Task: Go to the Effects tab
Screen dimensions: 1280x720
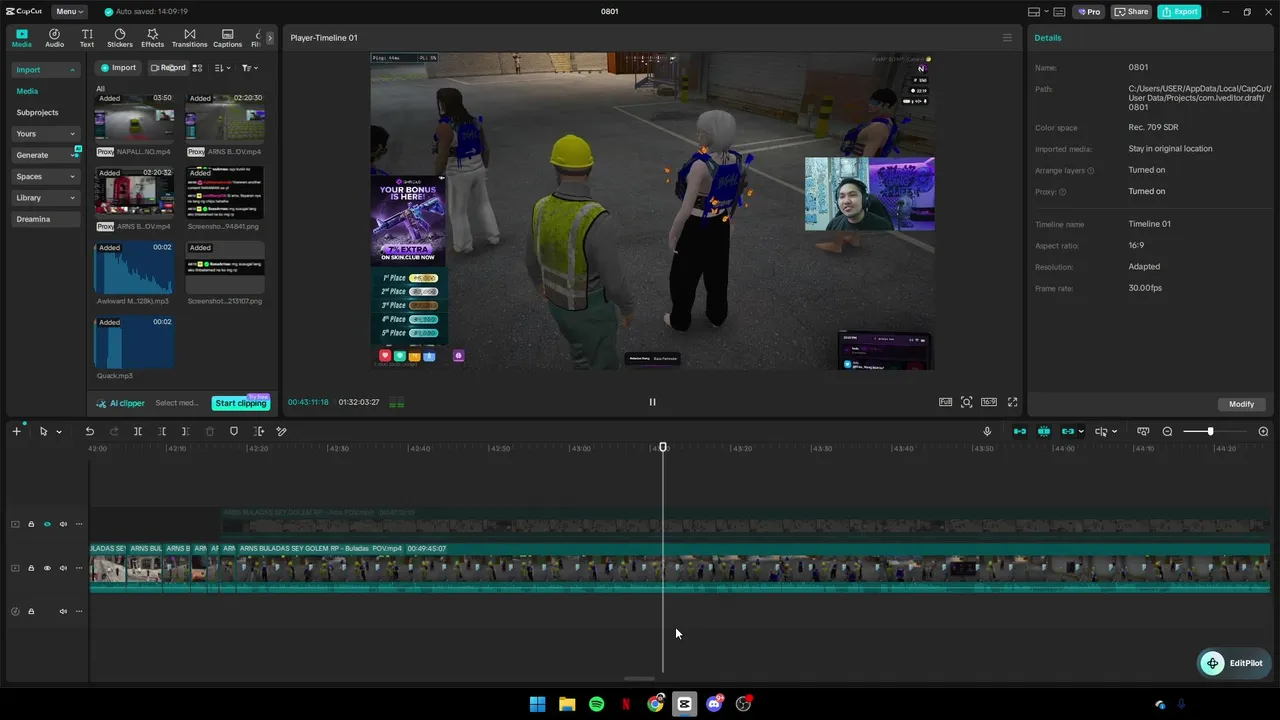Action: coord(152,38)
